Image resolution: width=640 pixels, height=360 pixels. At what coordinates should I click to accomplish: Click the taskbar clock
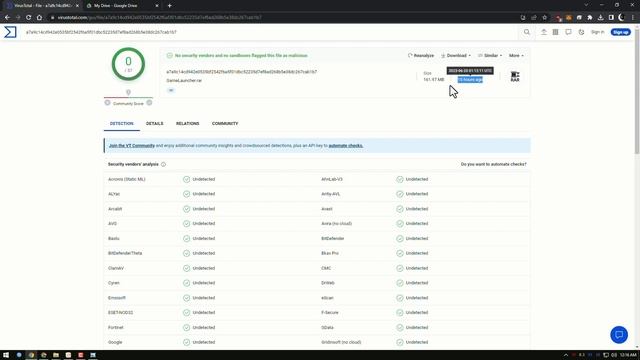pos(628,355)
